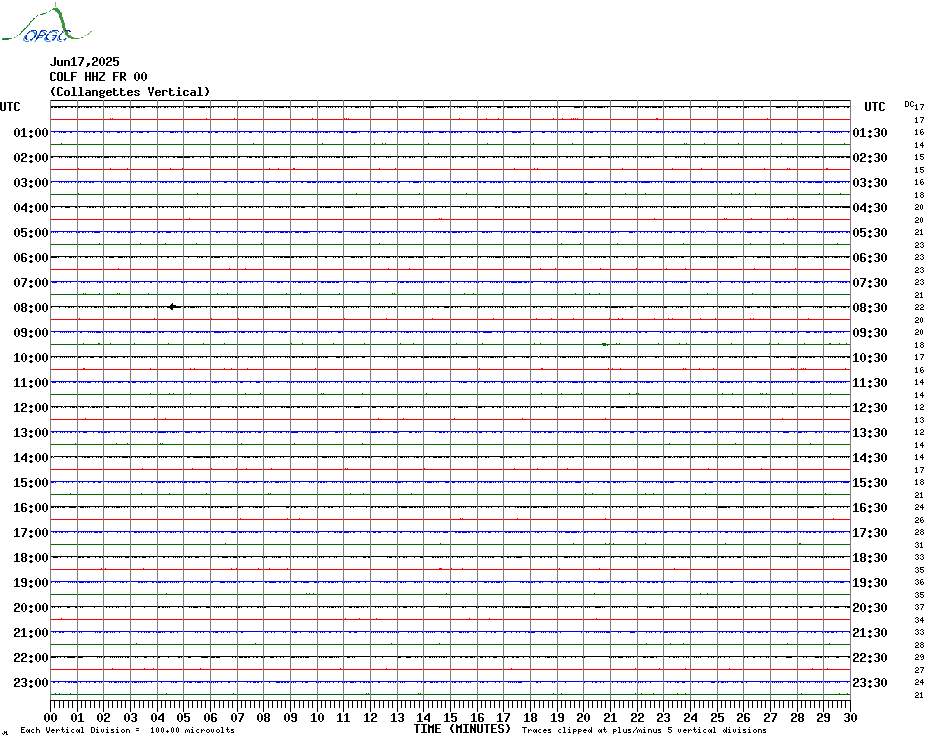Select the 08:30 label on right axis
This screenshot has width=930, height=744.
pyautogui.click(x=870, y=308)
